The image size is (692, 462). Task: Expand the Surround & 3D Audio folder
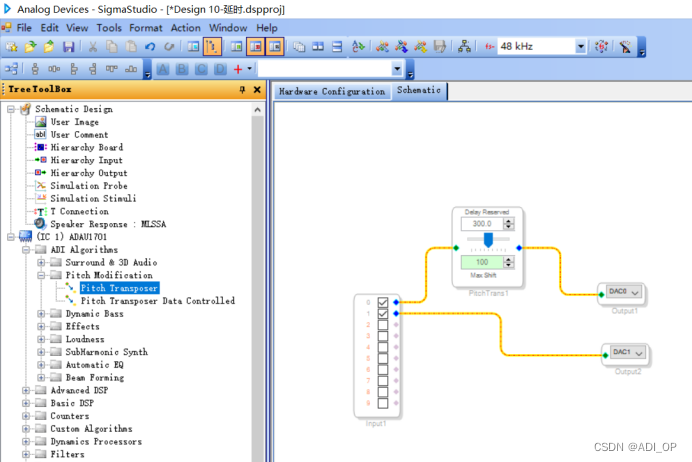(41, 263)
